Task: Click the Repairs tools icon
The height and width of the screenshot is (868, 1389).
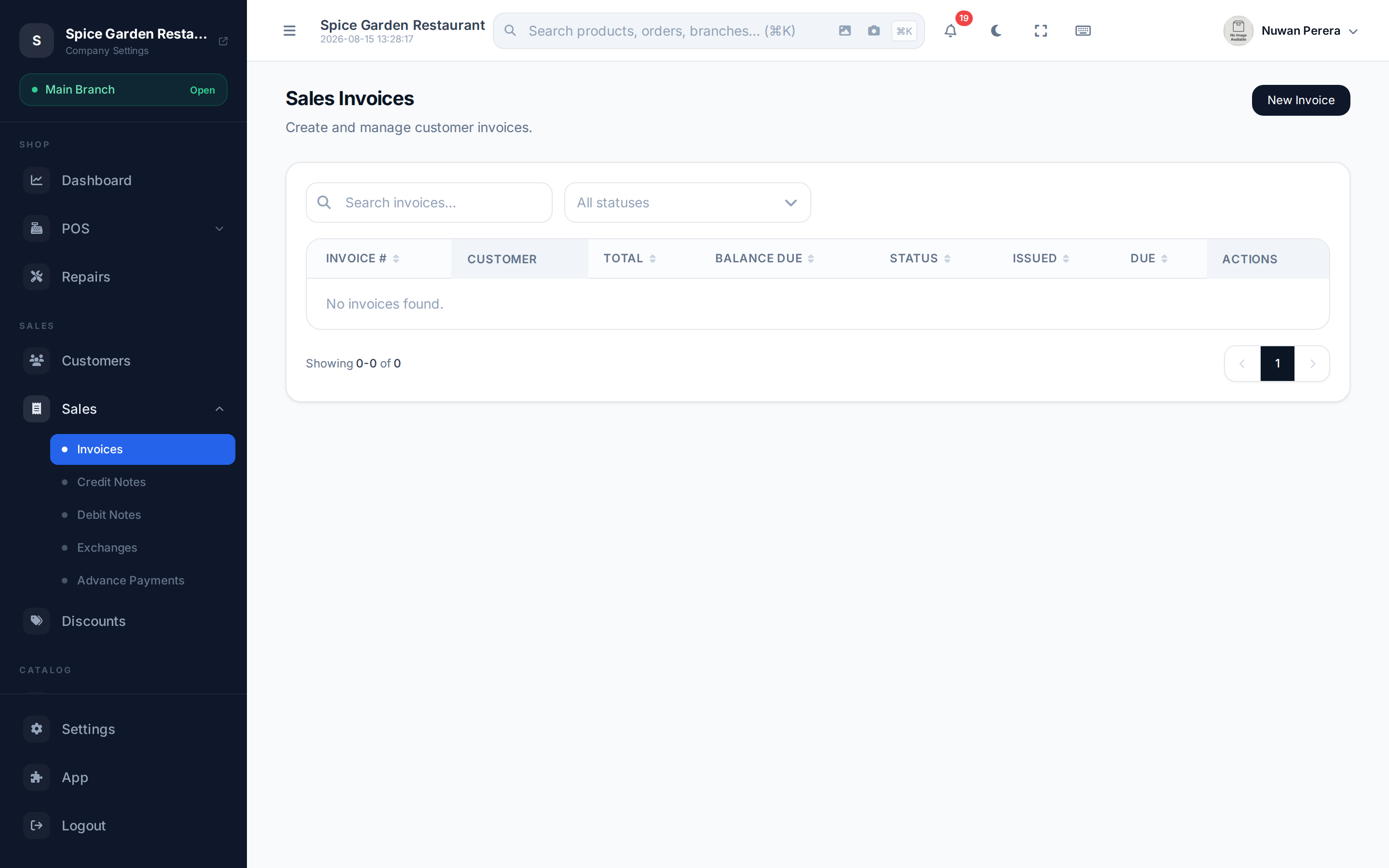Action: coord(37,277)
